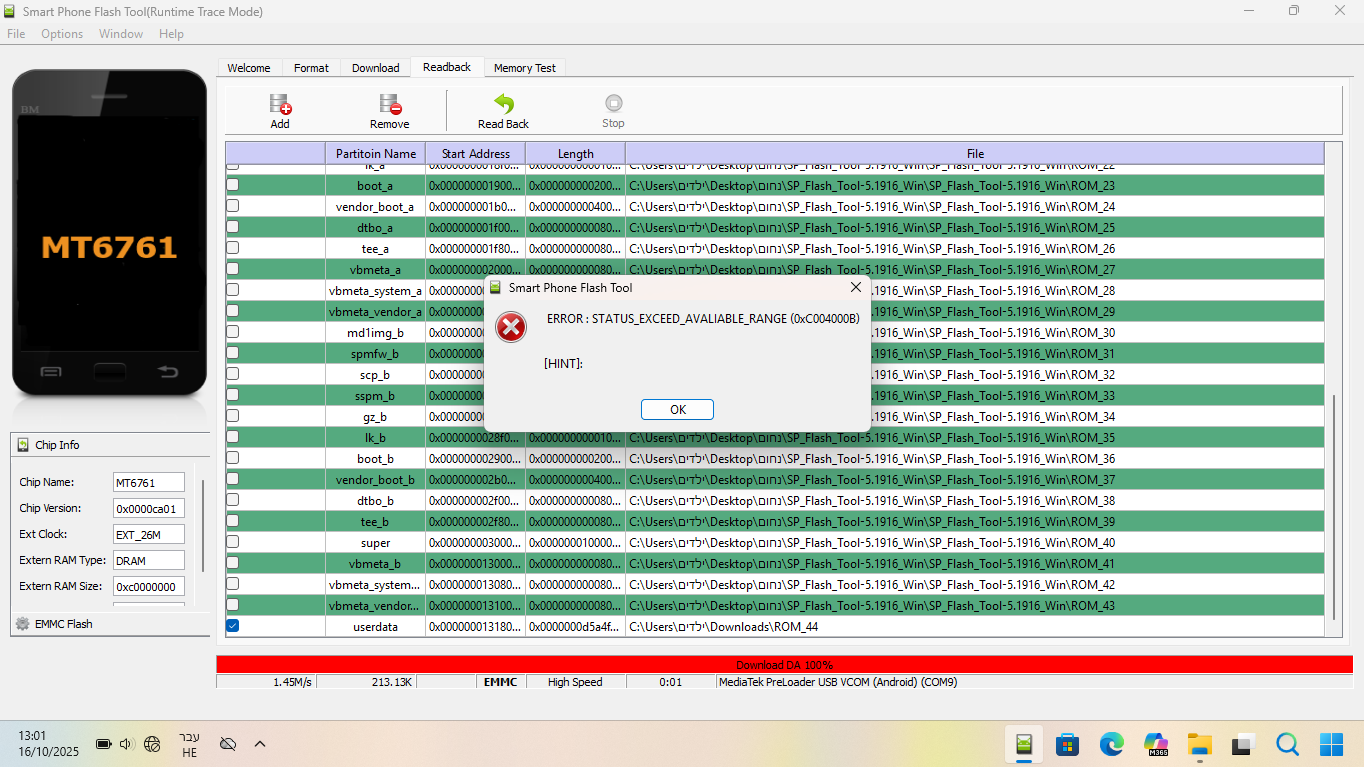Enable the super partition checkbox
1364x767 pixels.
(x=232, y=542)
